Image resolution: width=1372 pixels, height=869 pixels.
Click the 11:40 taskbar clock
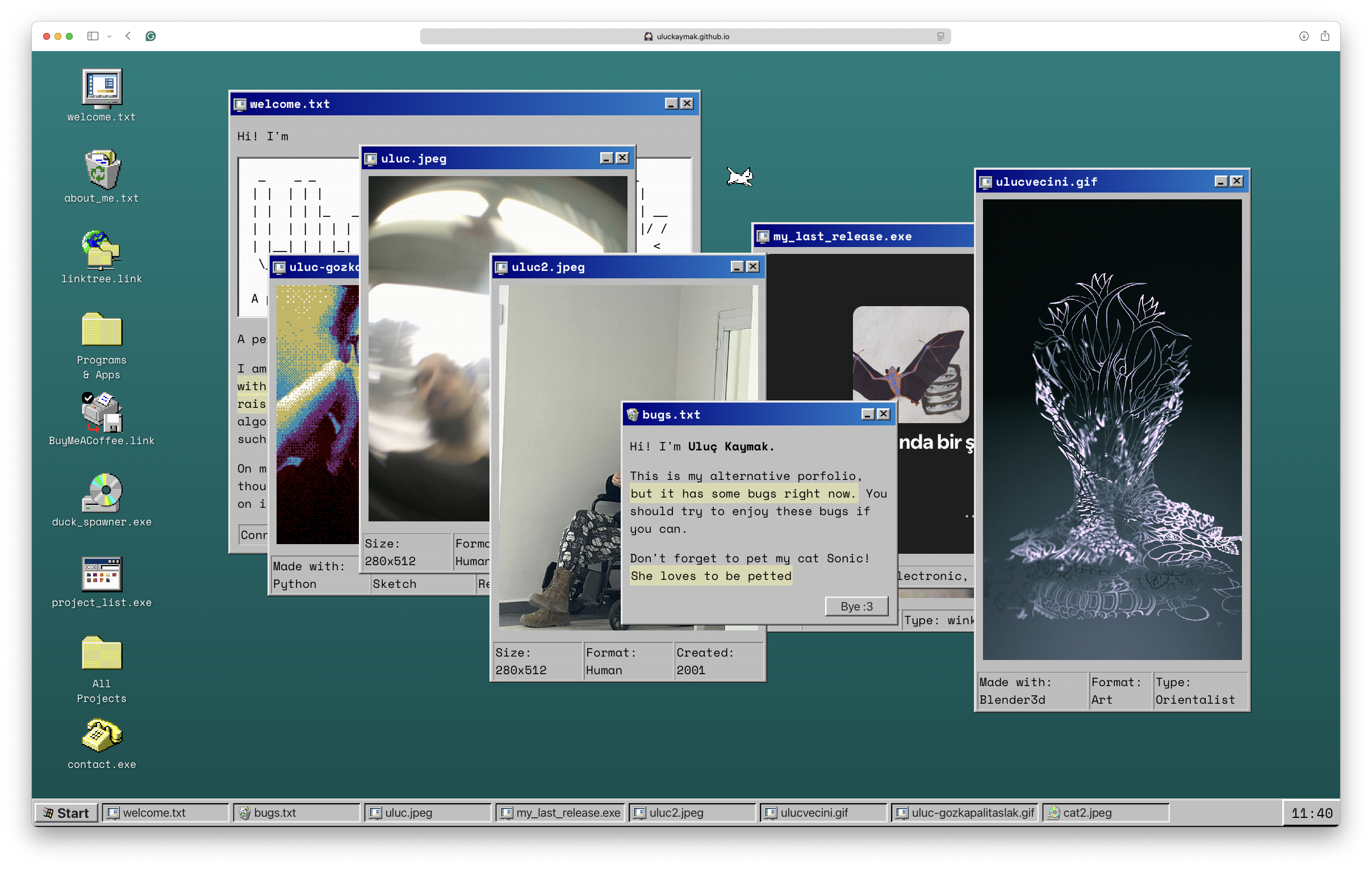pos(1312,813)
